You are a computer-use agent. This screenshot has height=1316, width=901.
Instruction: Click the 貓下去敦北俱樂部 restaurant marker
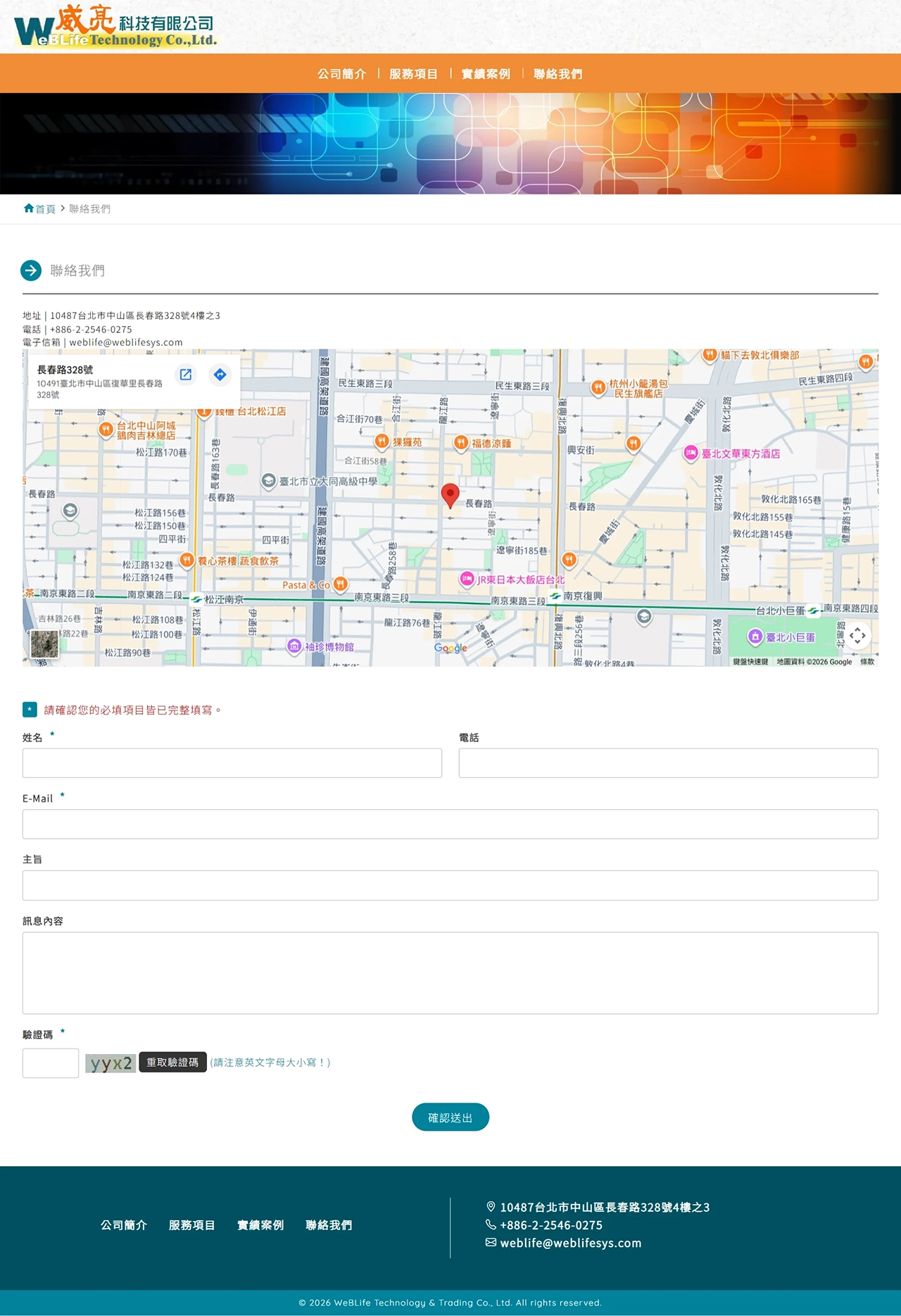(710, 354)
